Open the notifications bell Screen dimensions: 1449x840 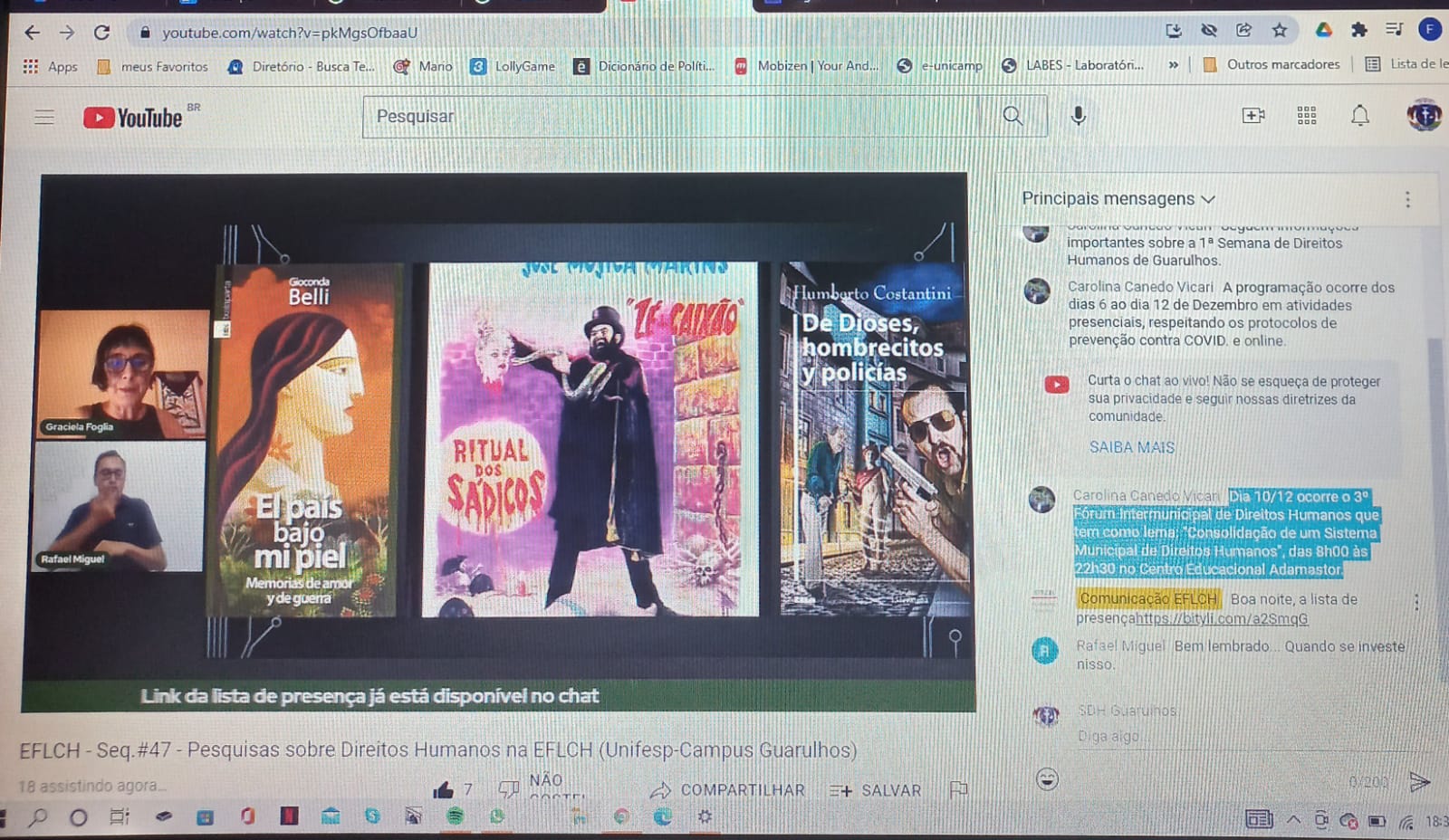1359,115
